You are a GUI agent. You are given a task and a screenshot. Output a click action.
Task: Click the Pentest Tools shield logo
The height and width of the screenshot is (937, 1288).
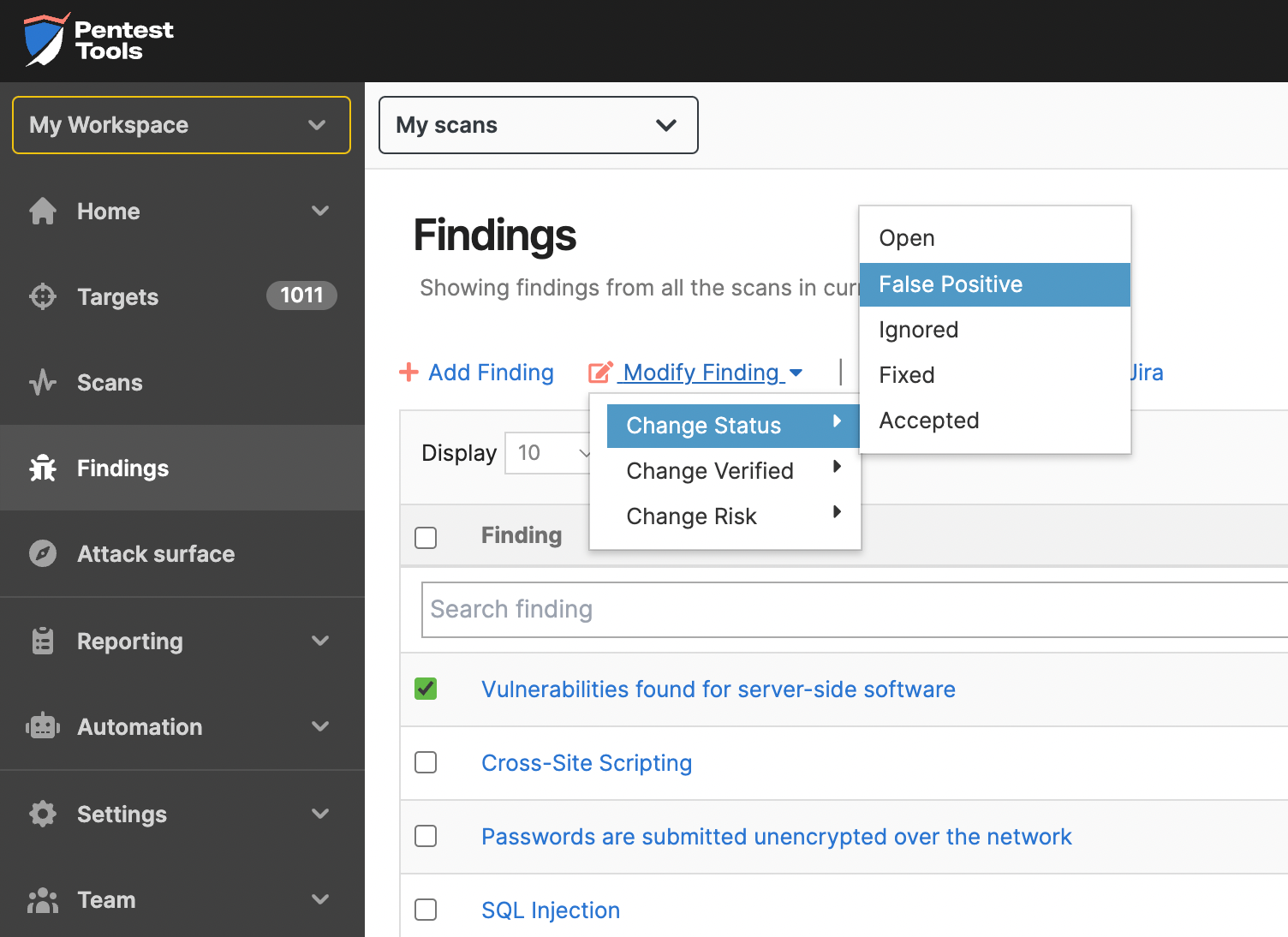pos(45,39)
